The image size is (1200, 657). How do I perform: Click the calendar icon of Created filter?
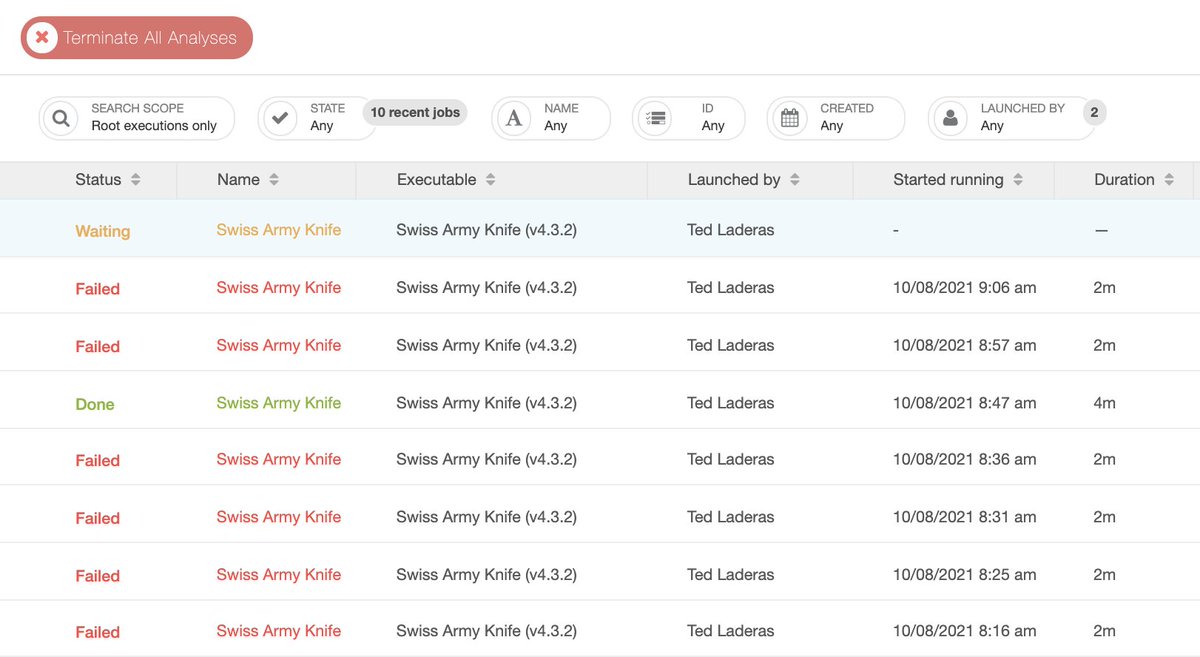coord(790,118)
